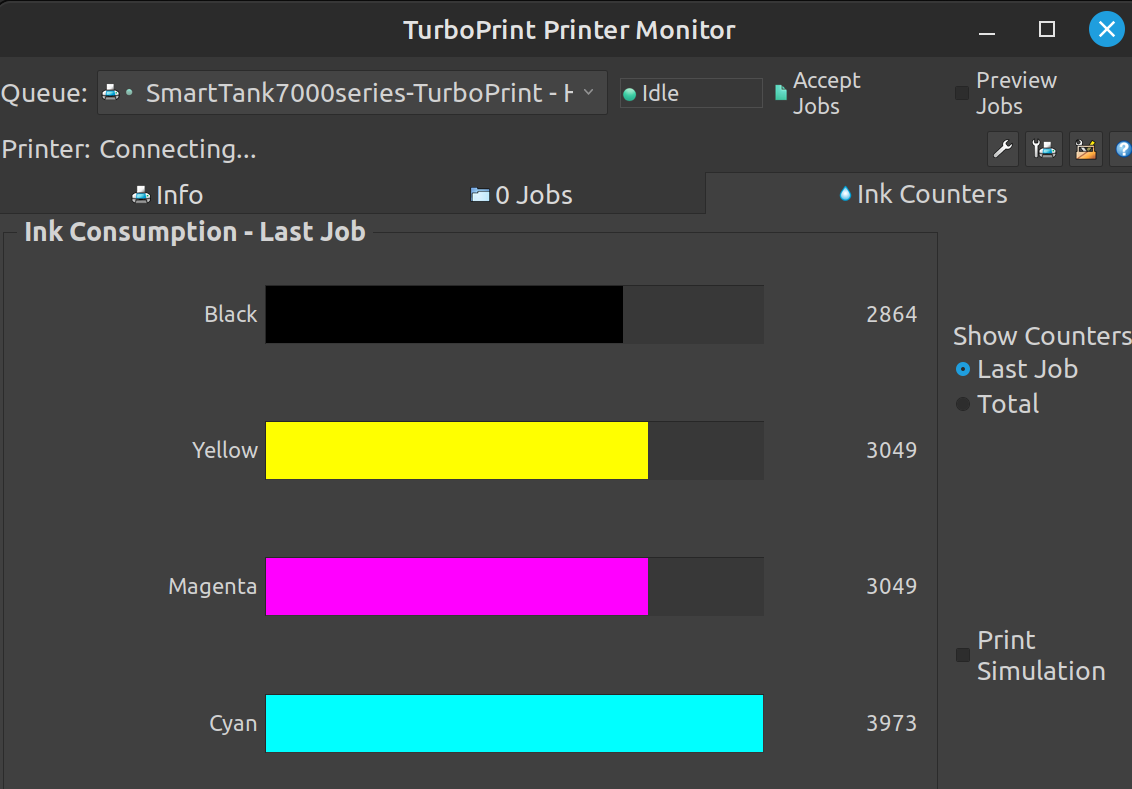Click the magenta ink consumption bar
Screen dimensions: 1132x789
pos(457,586)
